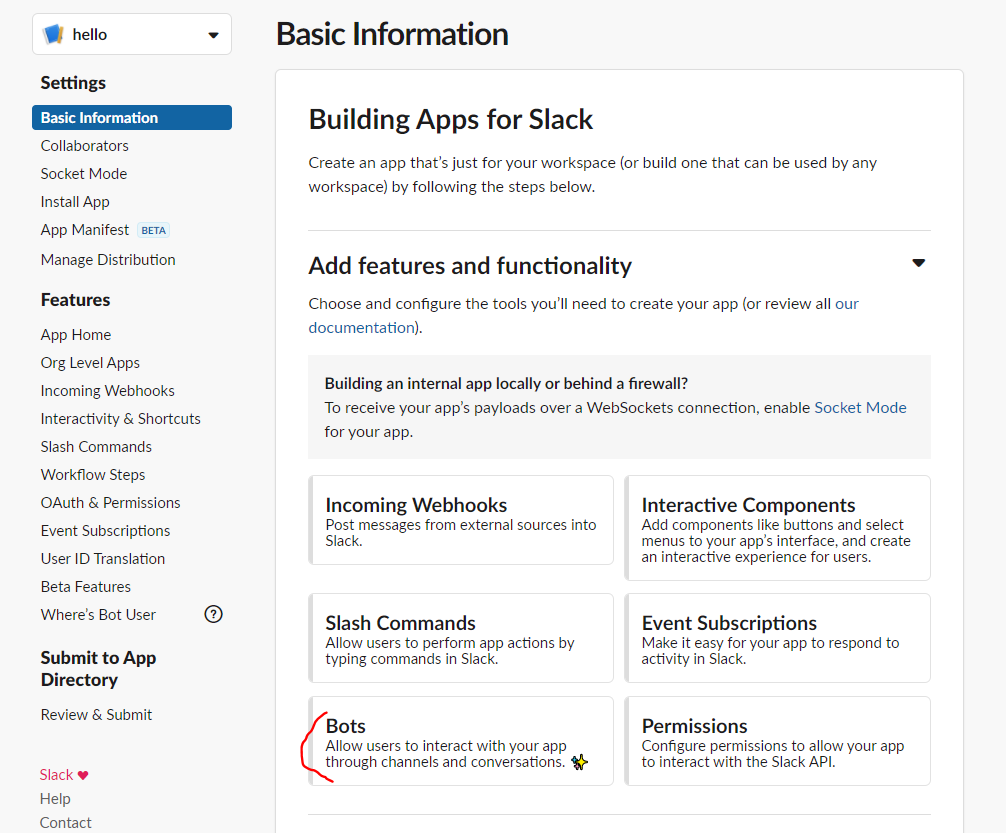Click the Features section heading
Image resolution: width=1006 pixels, height=833 pixels.
tap(75, 300)
